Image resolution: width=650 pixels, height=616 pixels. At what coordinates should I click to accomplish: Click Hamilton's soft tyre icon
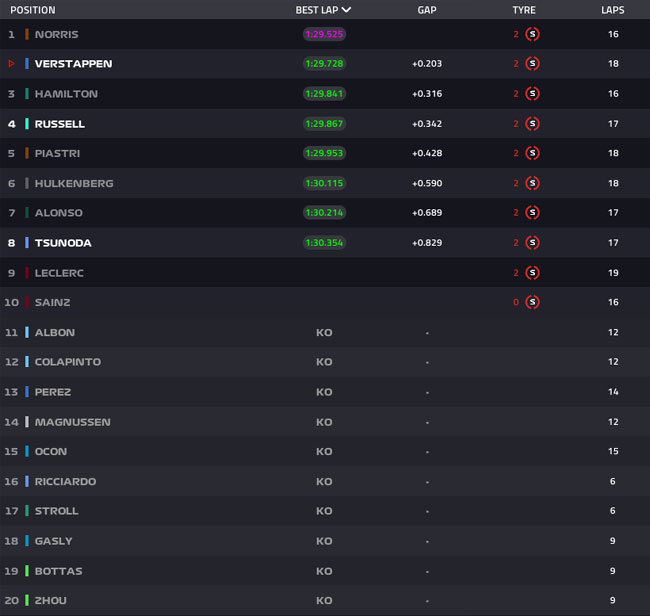(x=532, y=94)
